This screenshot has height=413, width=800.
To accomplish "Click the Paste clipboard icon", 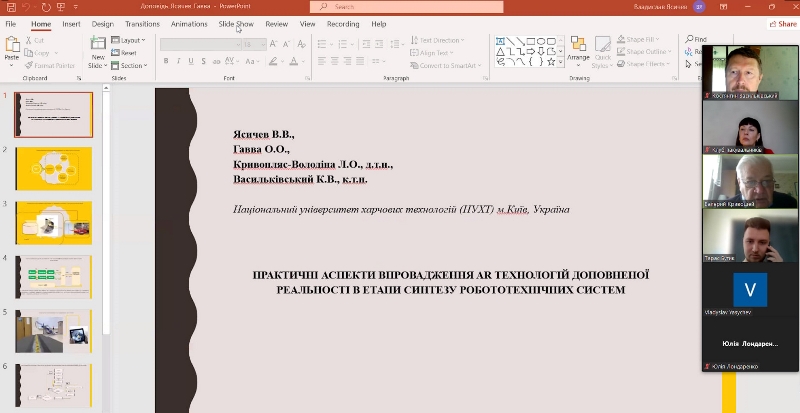I will (12, 47).
